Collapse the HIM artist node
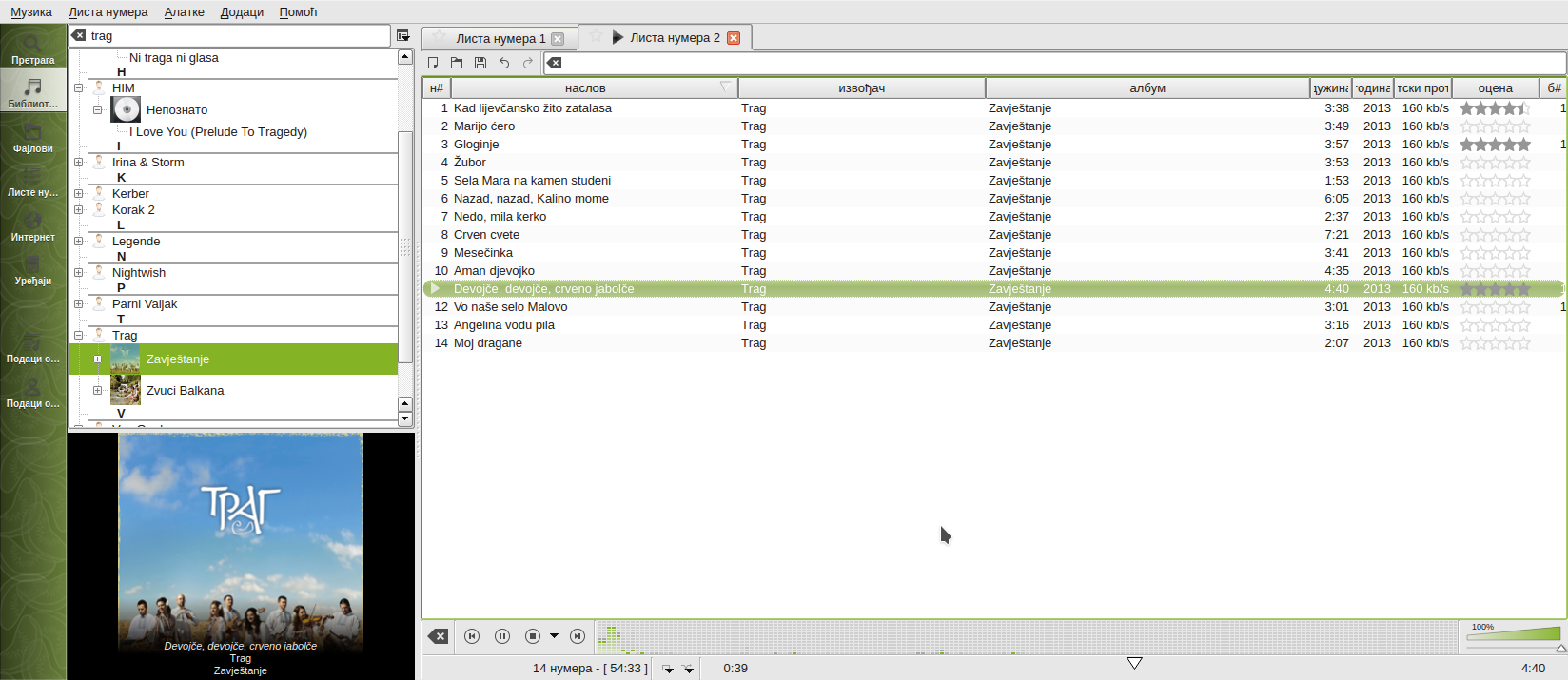The image size is (1568, 680). click(79, 88)
